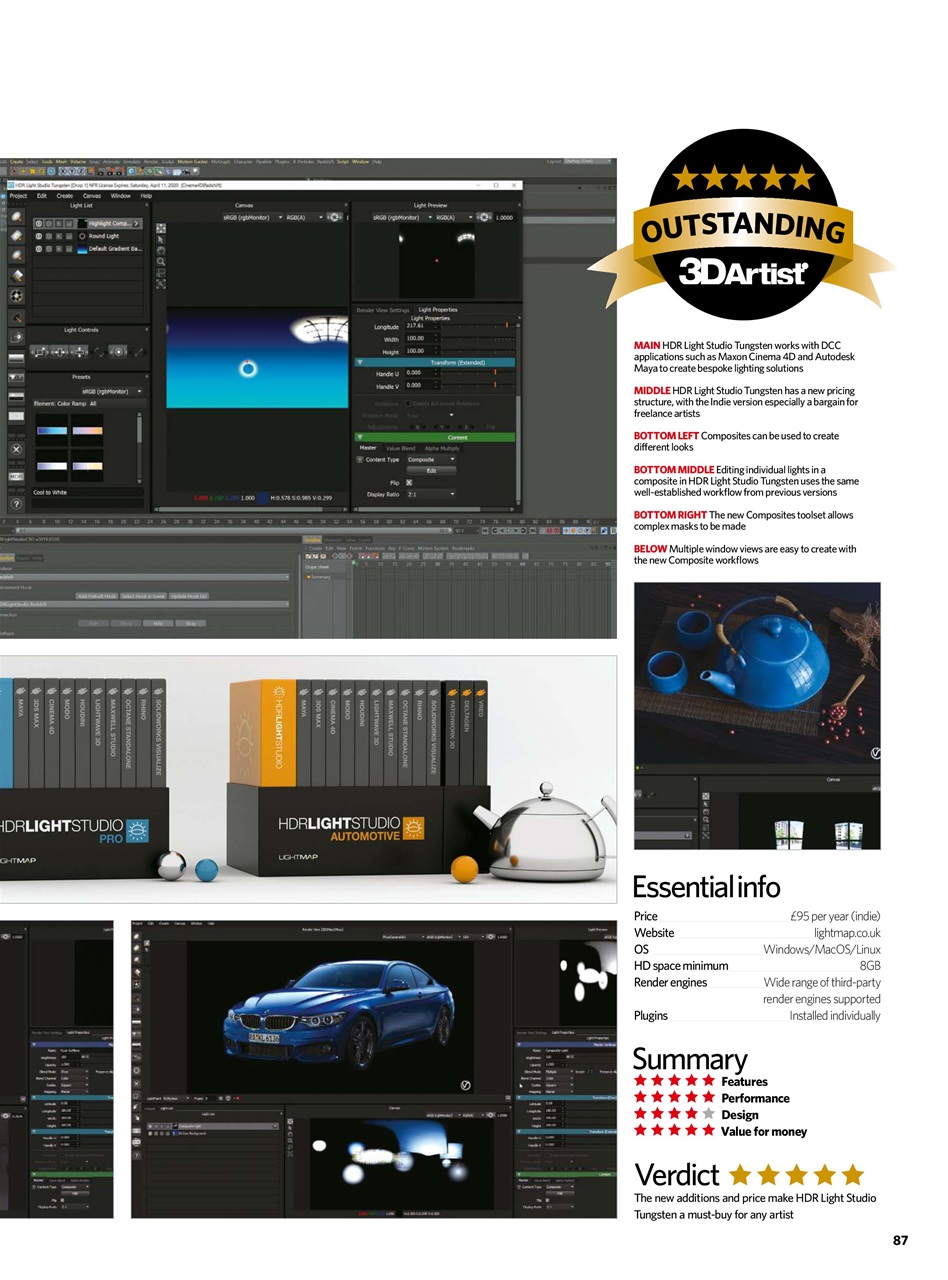
Task: Collapse the Transform (Extended) section
Action: pos(360,361)
